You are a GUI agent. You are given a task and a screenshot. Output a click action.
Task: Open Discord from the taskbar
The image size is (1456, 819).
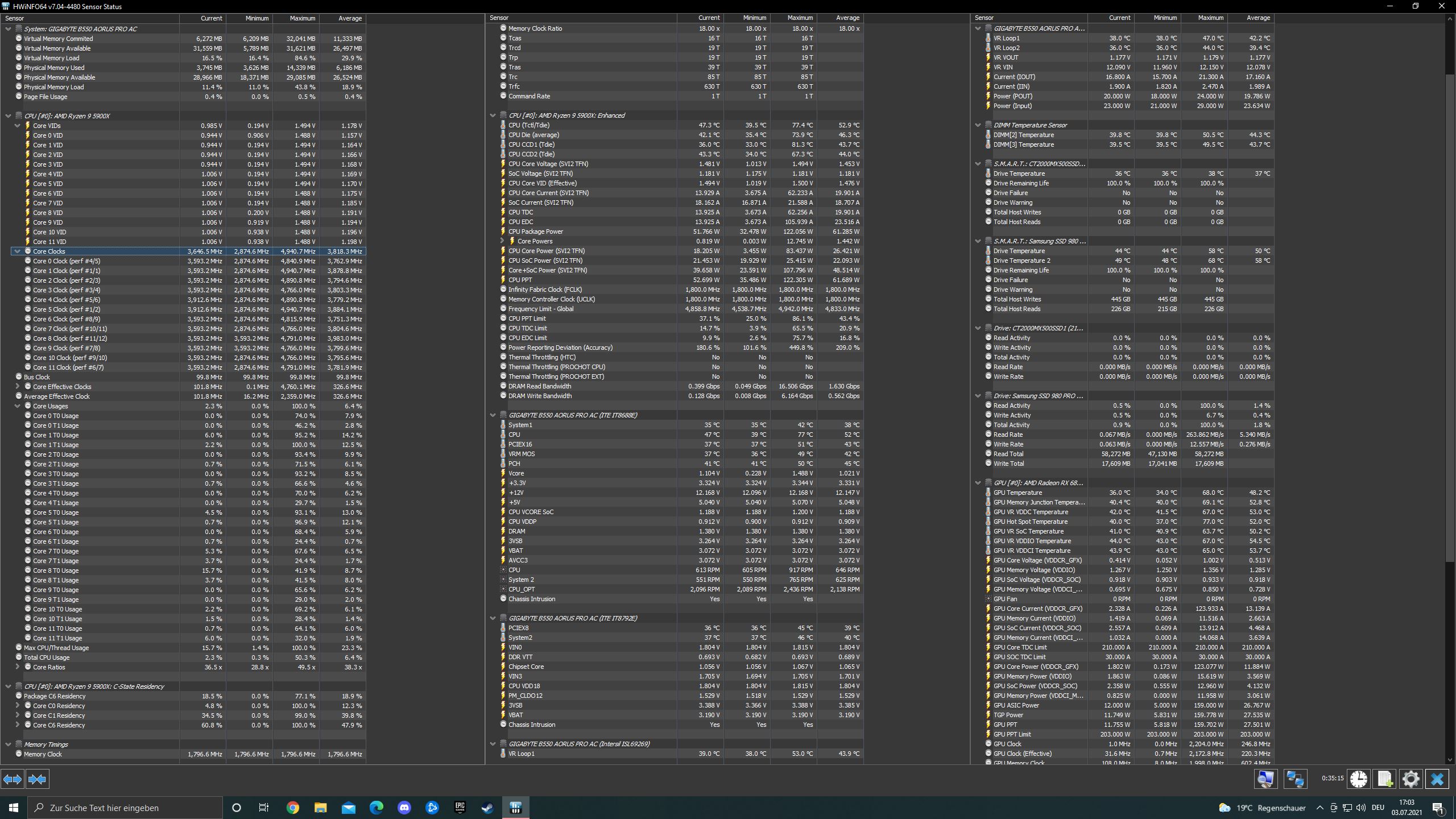click(404, 808)
